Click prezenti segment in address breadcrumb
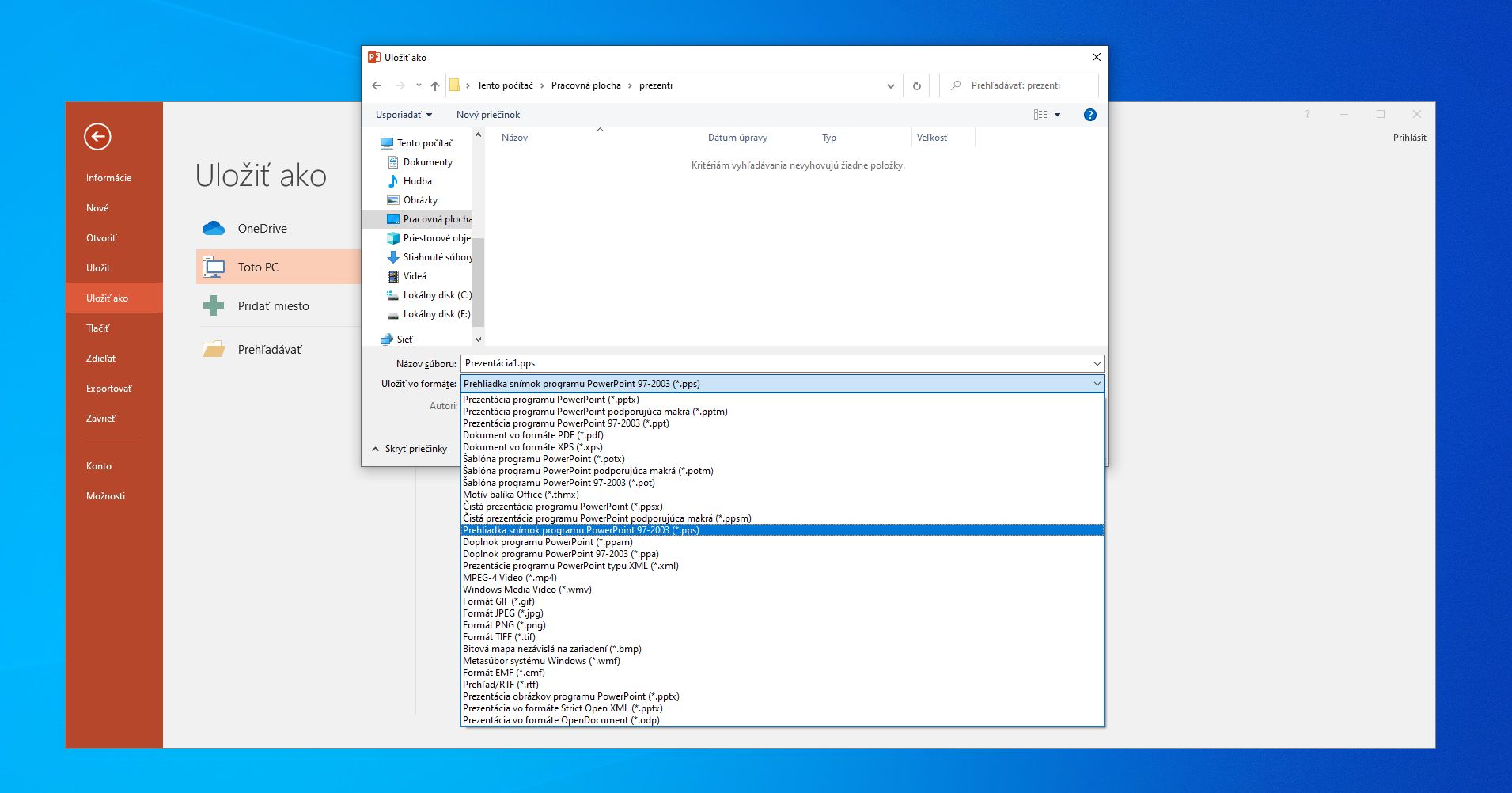The height and width of the screenshot is (793, 1512). click(x=656, y=85)
